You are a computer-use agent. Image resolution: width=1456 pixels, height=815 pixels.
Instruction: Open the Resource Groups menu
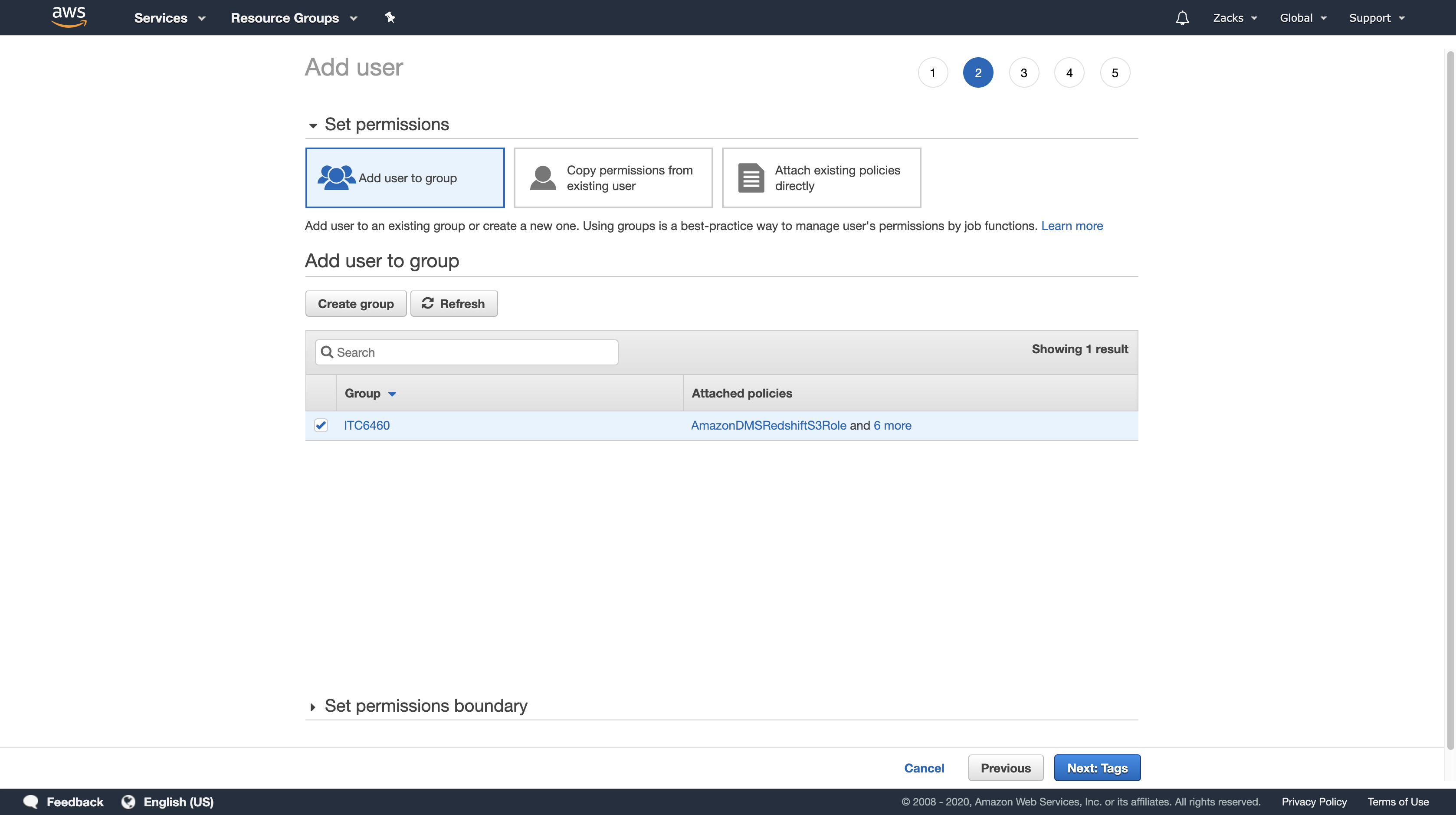tap(294, 18)
